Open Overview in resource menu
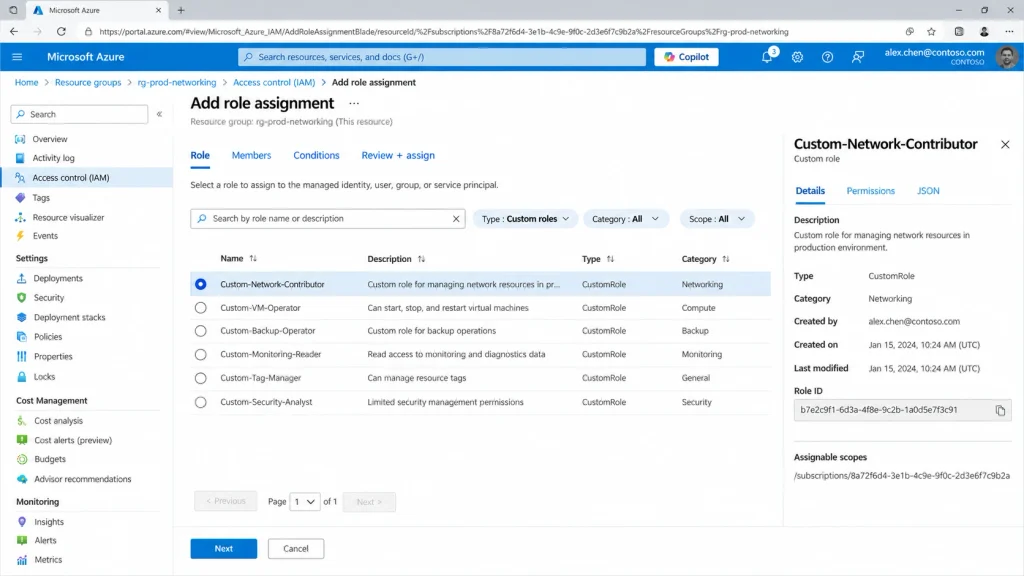Image resolution: width=1024 pixels, height=576 pixels. (x=50, y=139)
